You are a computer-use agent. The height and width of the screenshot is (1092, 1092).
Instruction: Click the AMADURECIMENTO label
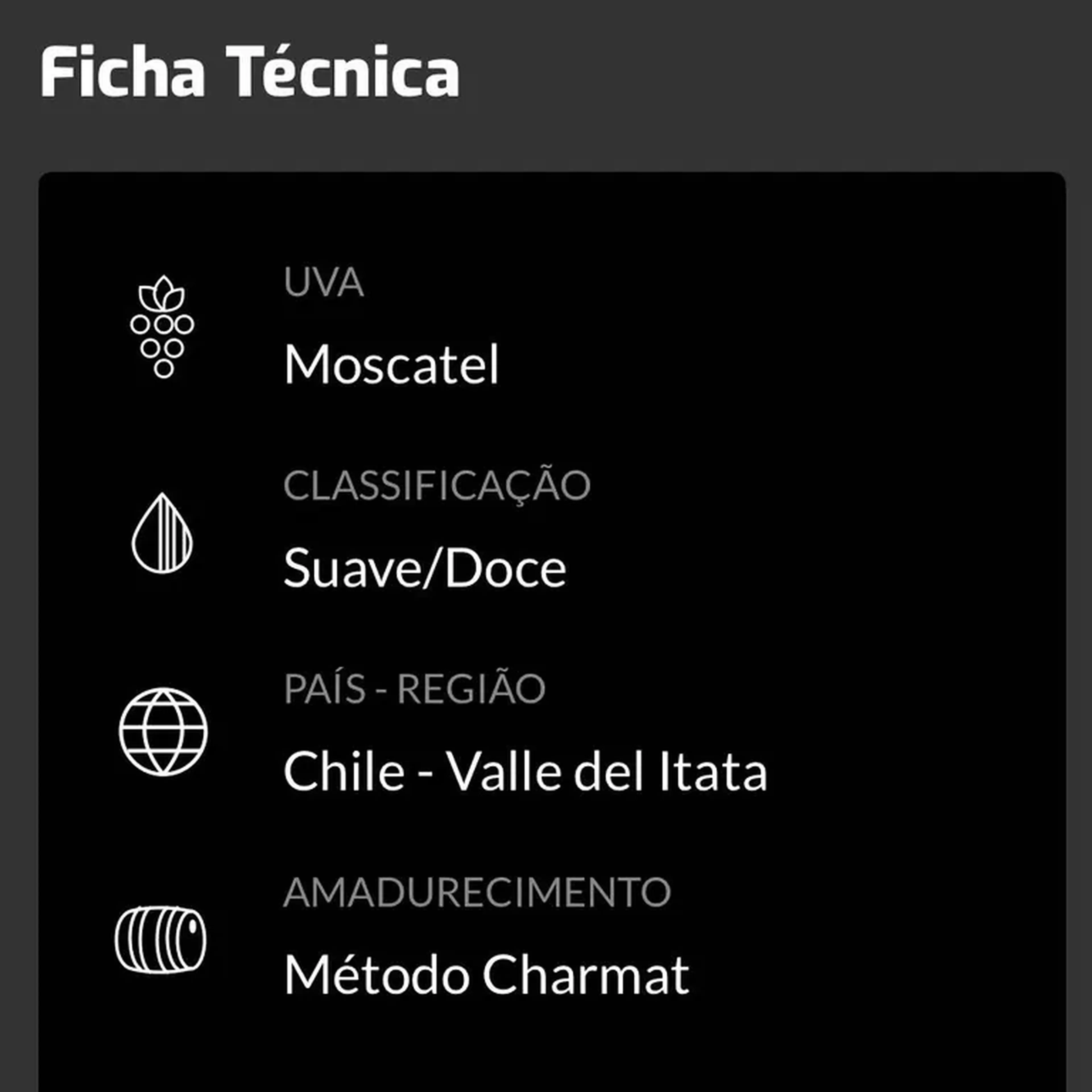click(x=477, y=892)
